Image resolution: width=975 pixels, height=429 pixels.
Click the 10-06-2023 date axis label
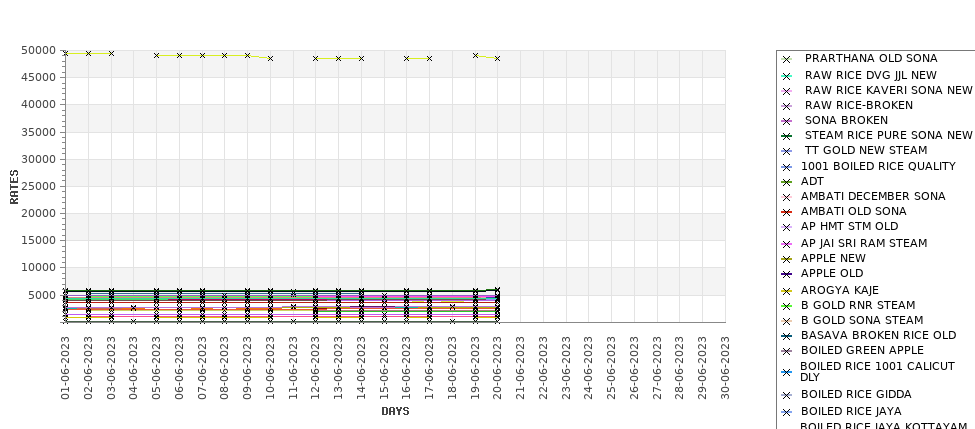[x=270, y=367]
